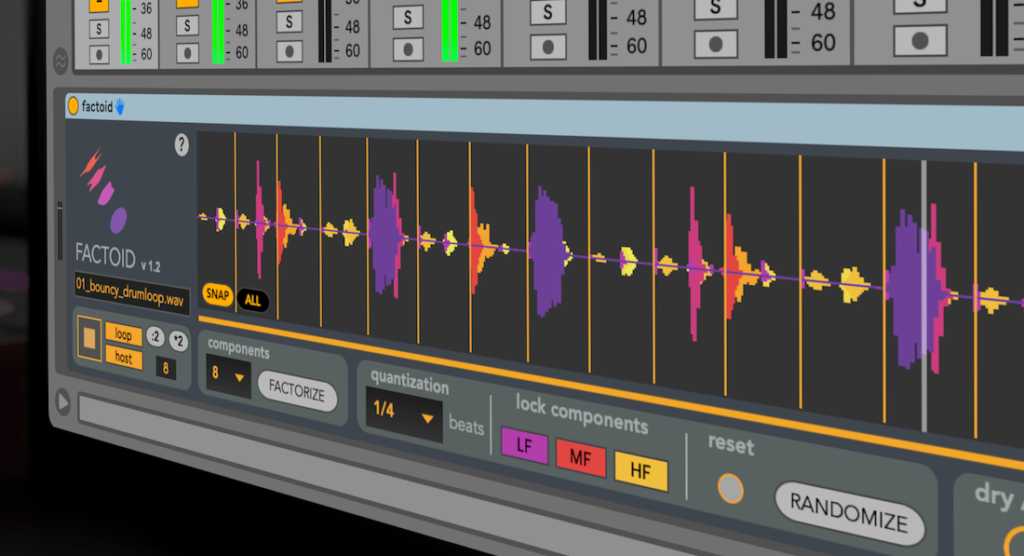Click the RANDOMIZE button
1024x556 pixels.
tap(849, 512)
